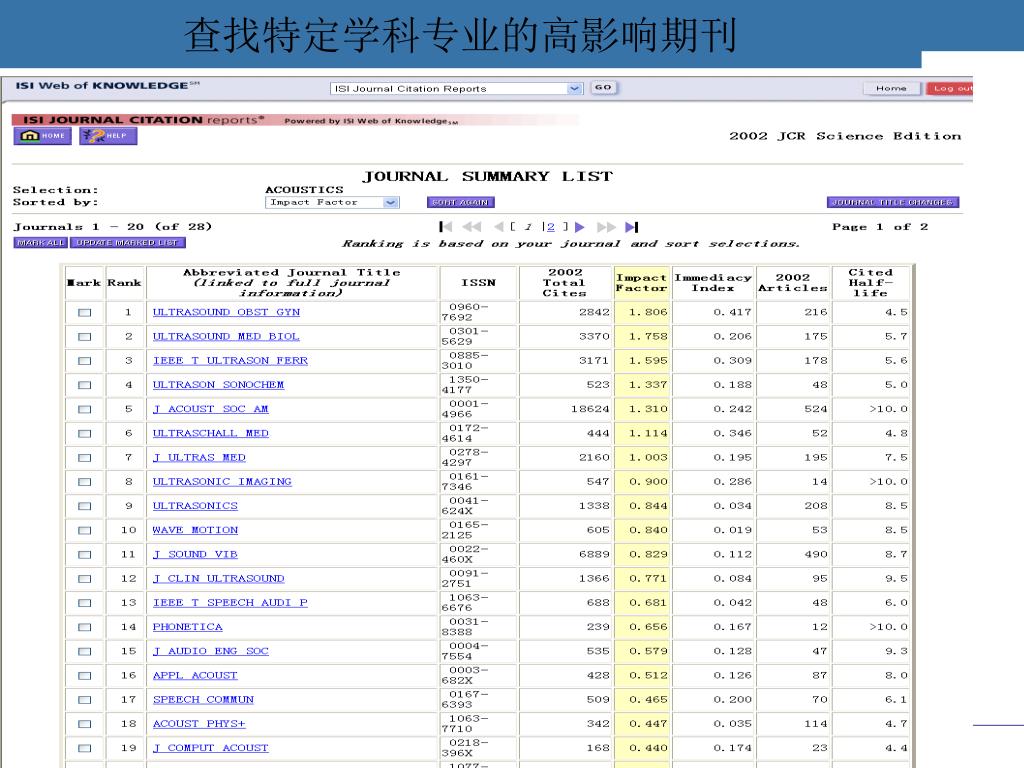
Task: Open ACOUST PHYS+ journal link
Action: (x=199, y=723)
